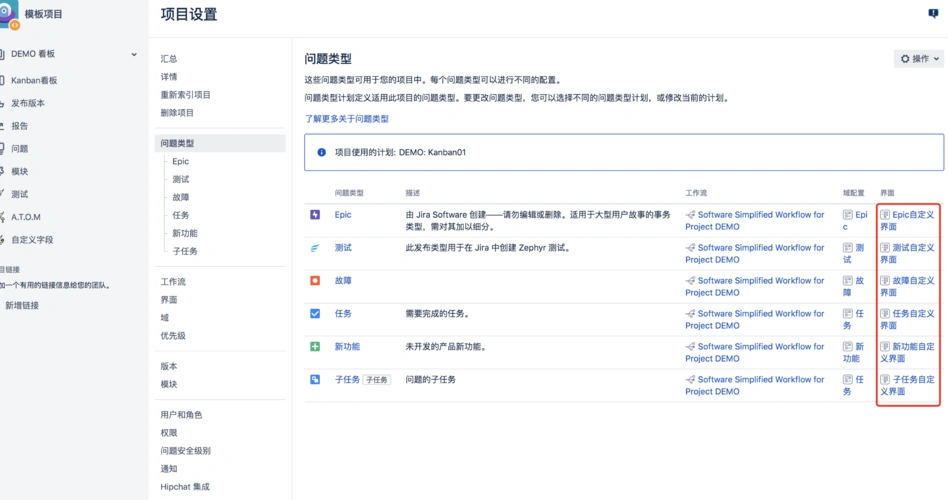
Task: Open the 新功能 issue type link in table
Action: 347,346
